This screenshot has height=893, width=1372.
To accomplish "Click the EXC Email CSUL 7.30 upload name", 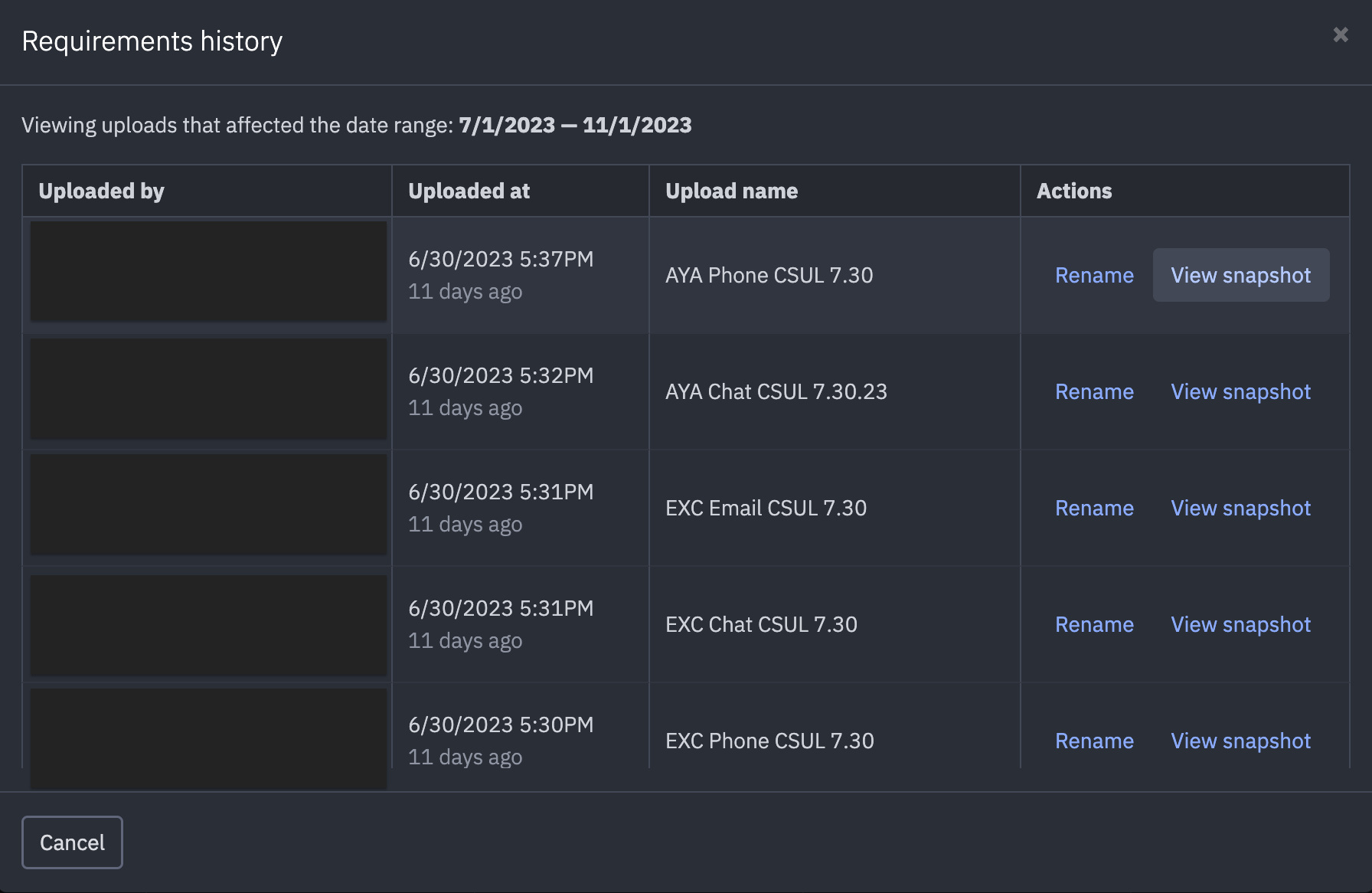I will click(x=766, y=509).
